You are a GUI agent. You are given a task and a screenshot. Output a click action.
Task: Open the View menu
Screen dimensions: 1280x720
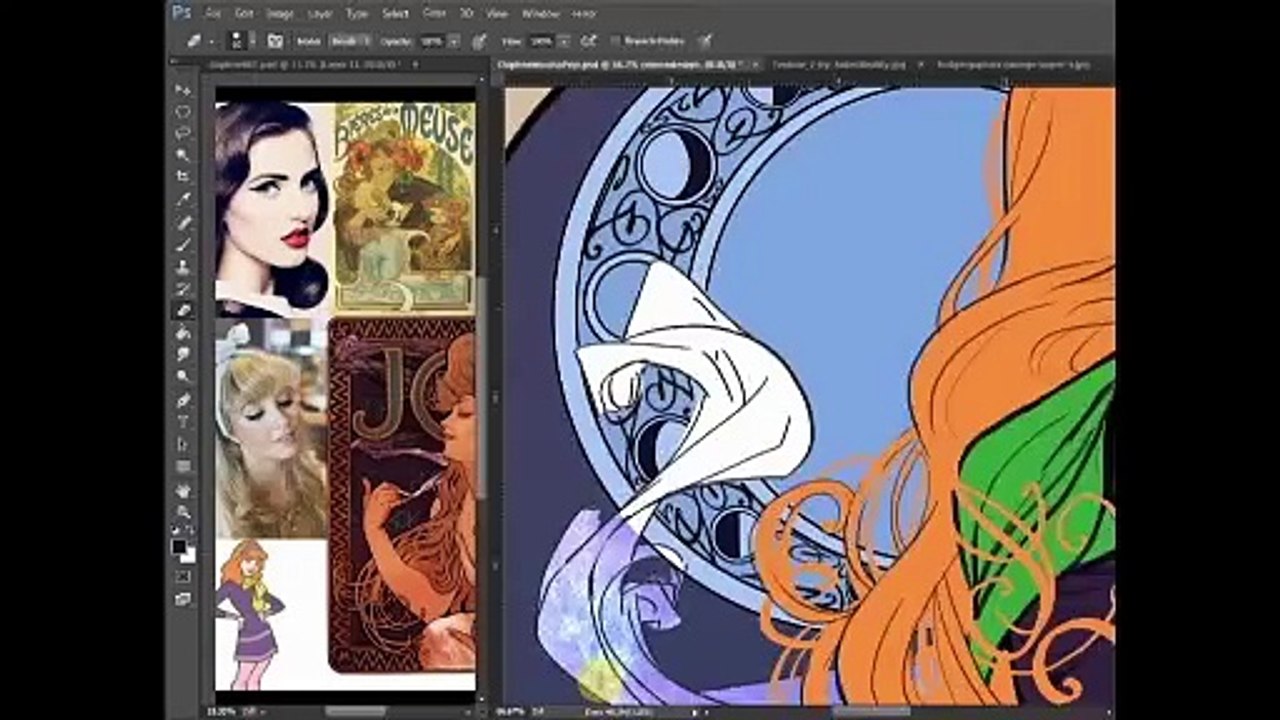(x=497, y=14)
